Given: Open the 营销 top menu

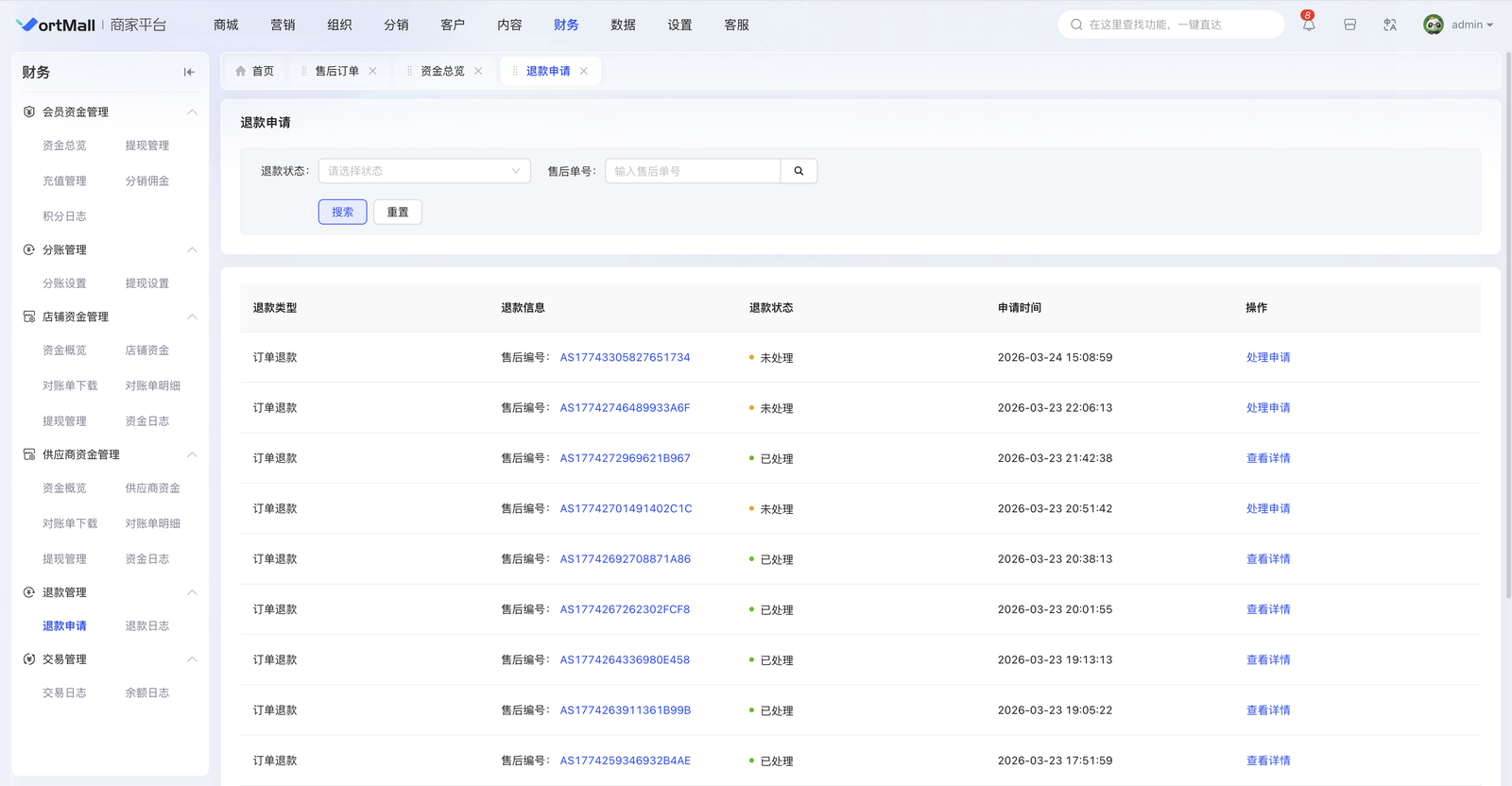Looking at the screenshot, I should click(283, 26).
